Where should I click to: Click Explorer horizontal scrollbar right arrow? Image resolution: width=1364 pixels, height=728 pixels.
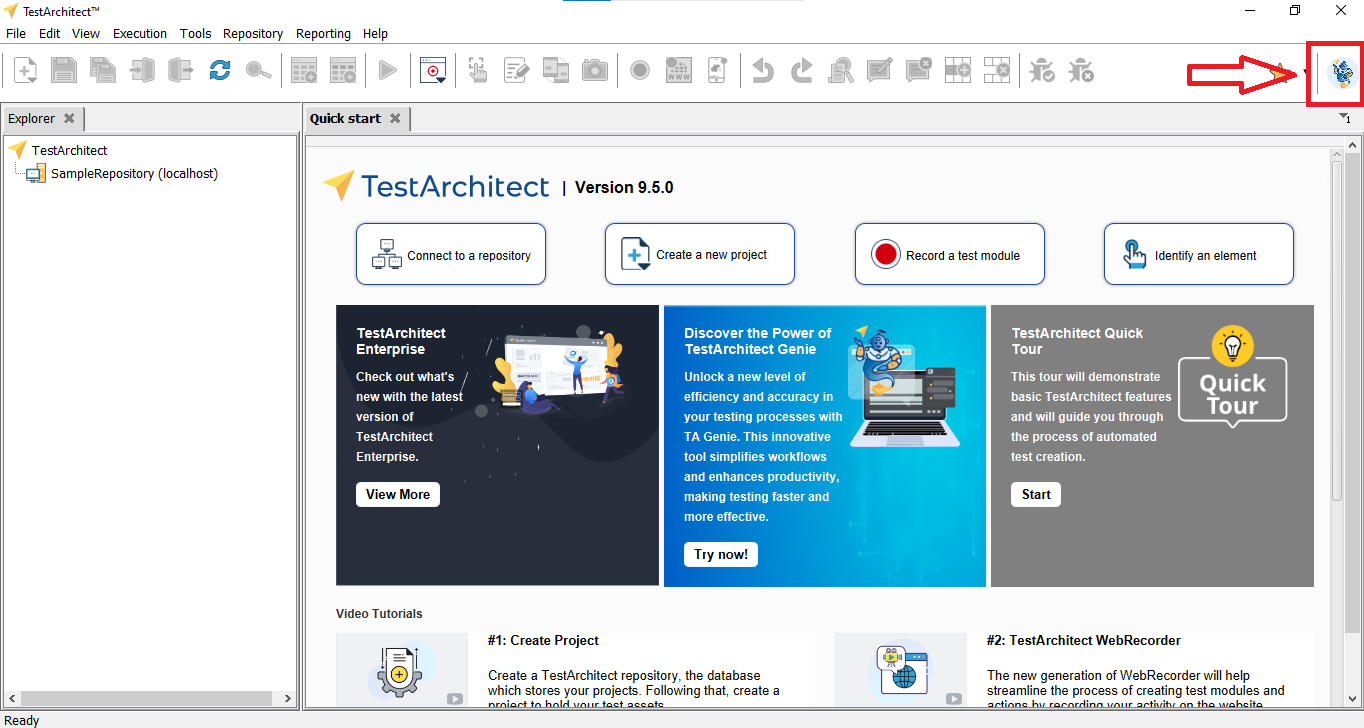click(x=288, y=698)
